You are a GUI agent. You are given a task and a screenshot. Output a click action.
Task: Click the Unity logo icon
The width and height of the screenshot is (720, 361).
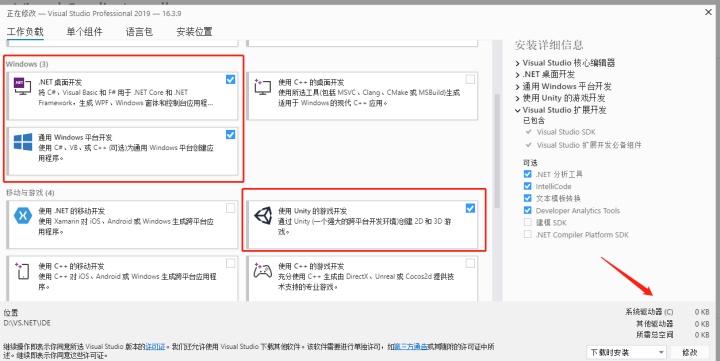point(263,216)
